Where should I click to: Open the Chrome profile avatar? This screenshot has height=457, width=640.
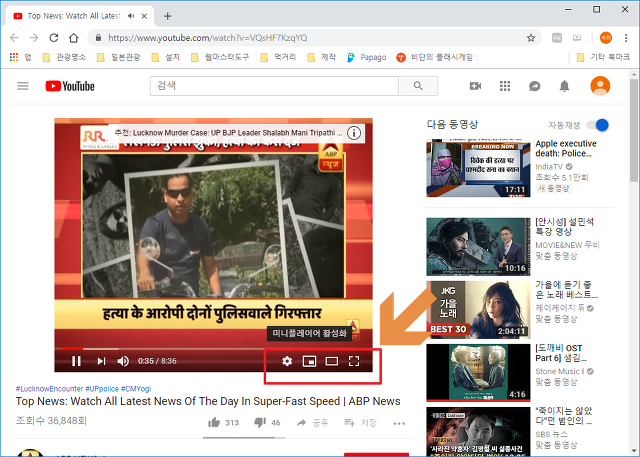point(606,38)
